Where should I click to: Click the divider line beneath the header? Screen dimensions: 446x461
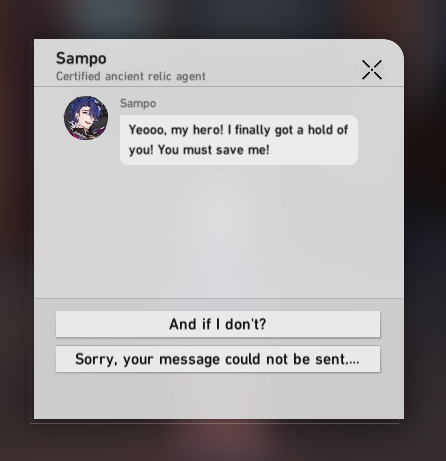219,86
